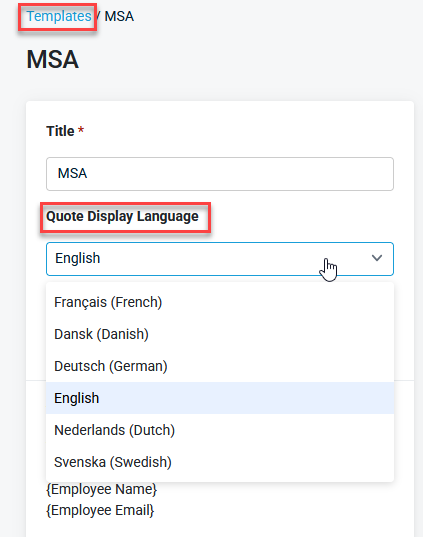
Task: Collapse the dropdown using the chevron arrow
Action: point(377,258)
